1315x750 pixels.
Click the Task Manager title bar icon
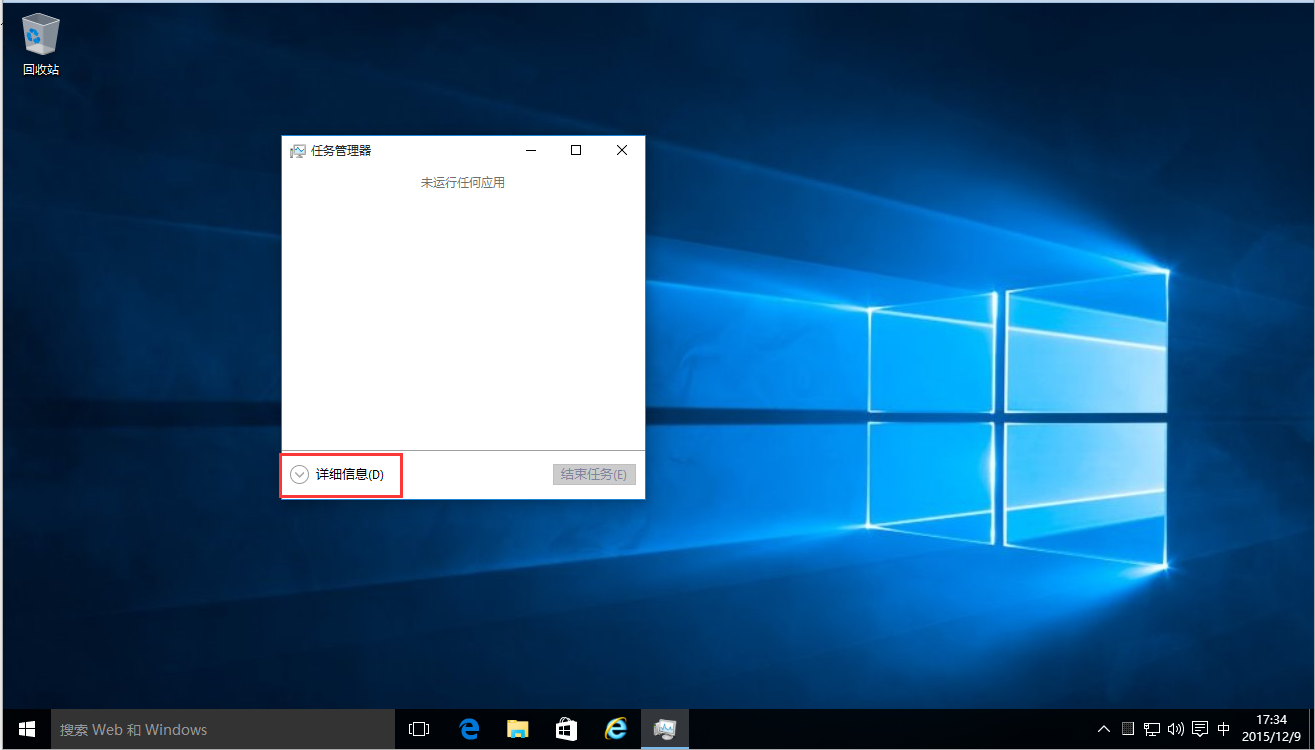coord(297,151)
